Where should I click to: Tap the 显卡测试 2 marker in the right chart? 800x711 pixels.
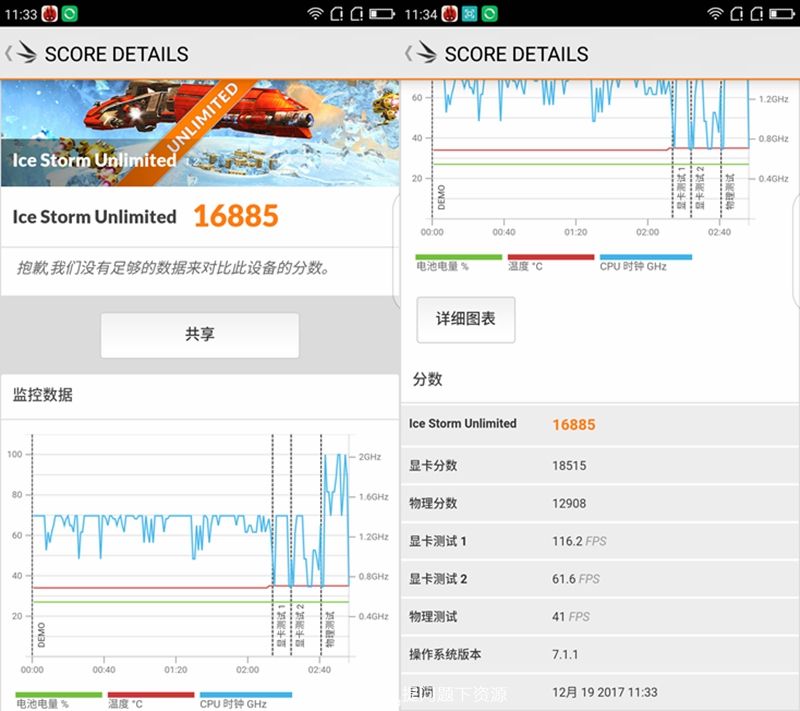700,188
